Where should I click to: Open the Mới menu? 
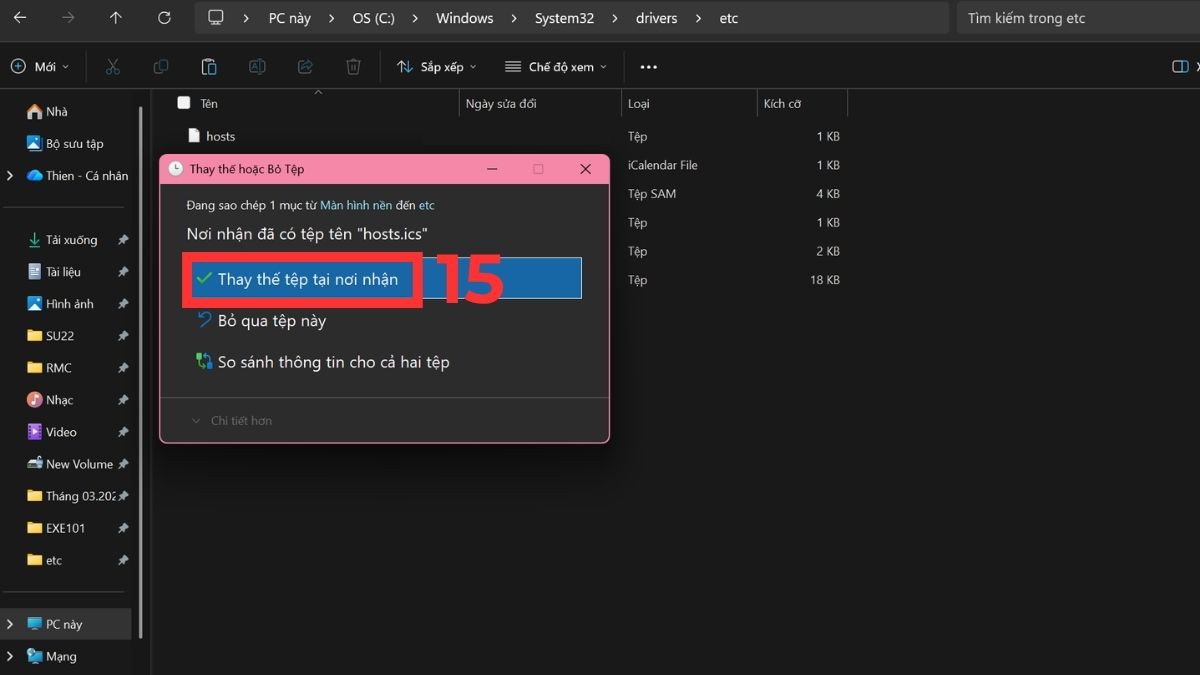(x=40, y=66)
